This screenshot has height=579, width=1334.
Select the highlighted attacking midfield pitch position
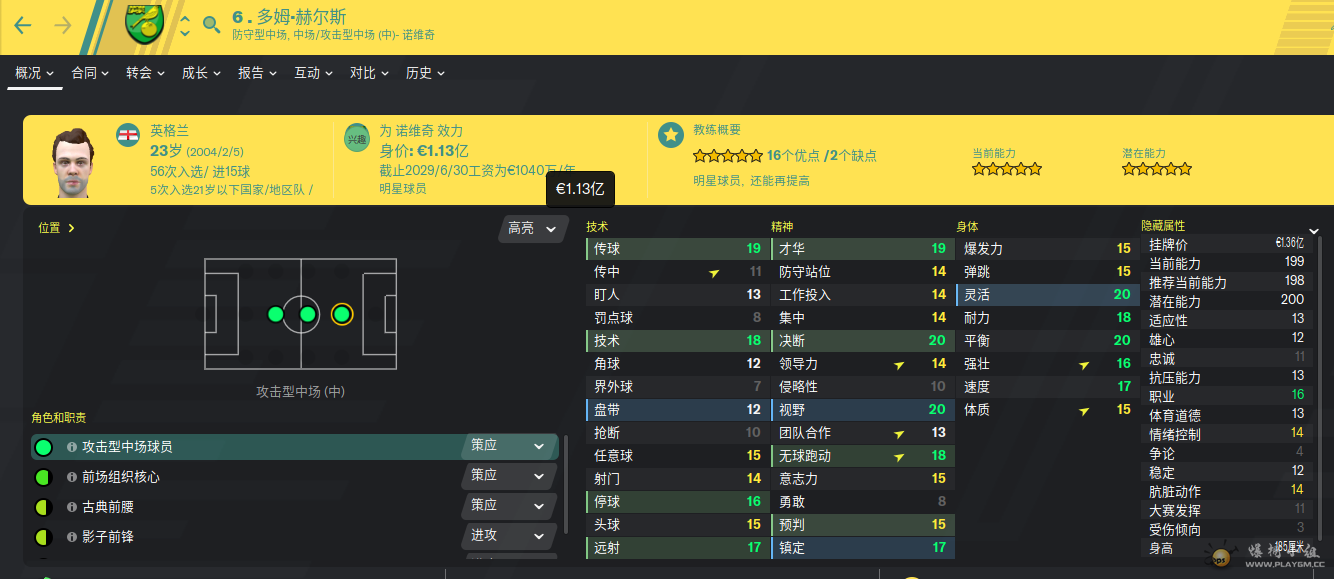coord(341,314)
